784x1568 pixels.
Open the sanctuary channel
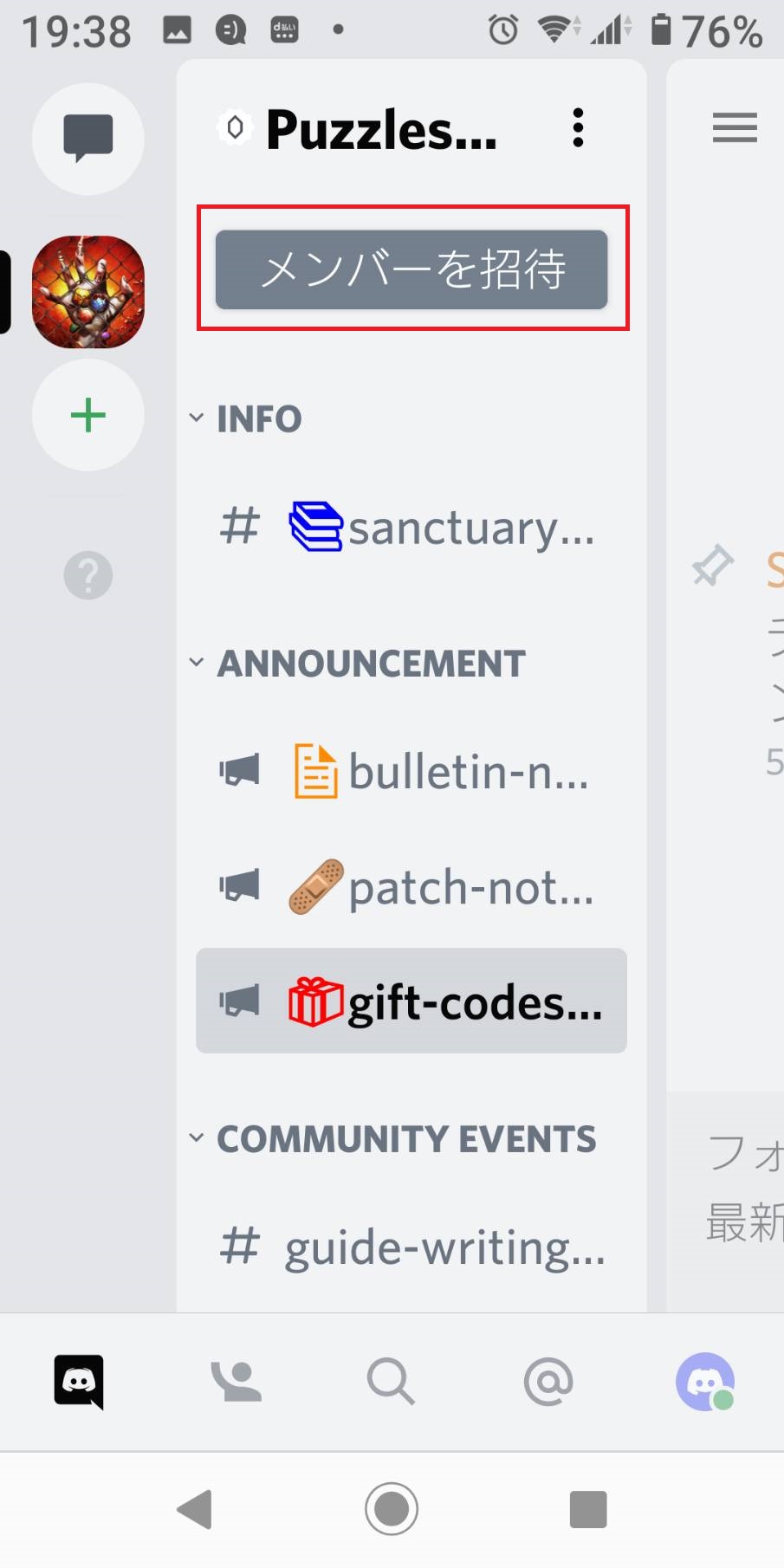click(411, 528)
